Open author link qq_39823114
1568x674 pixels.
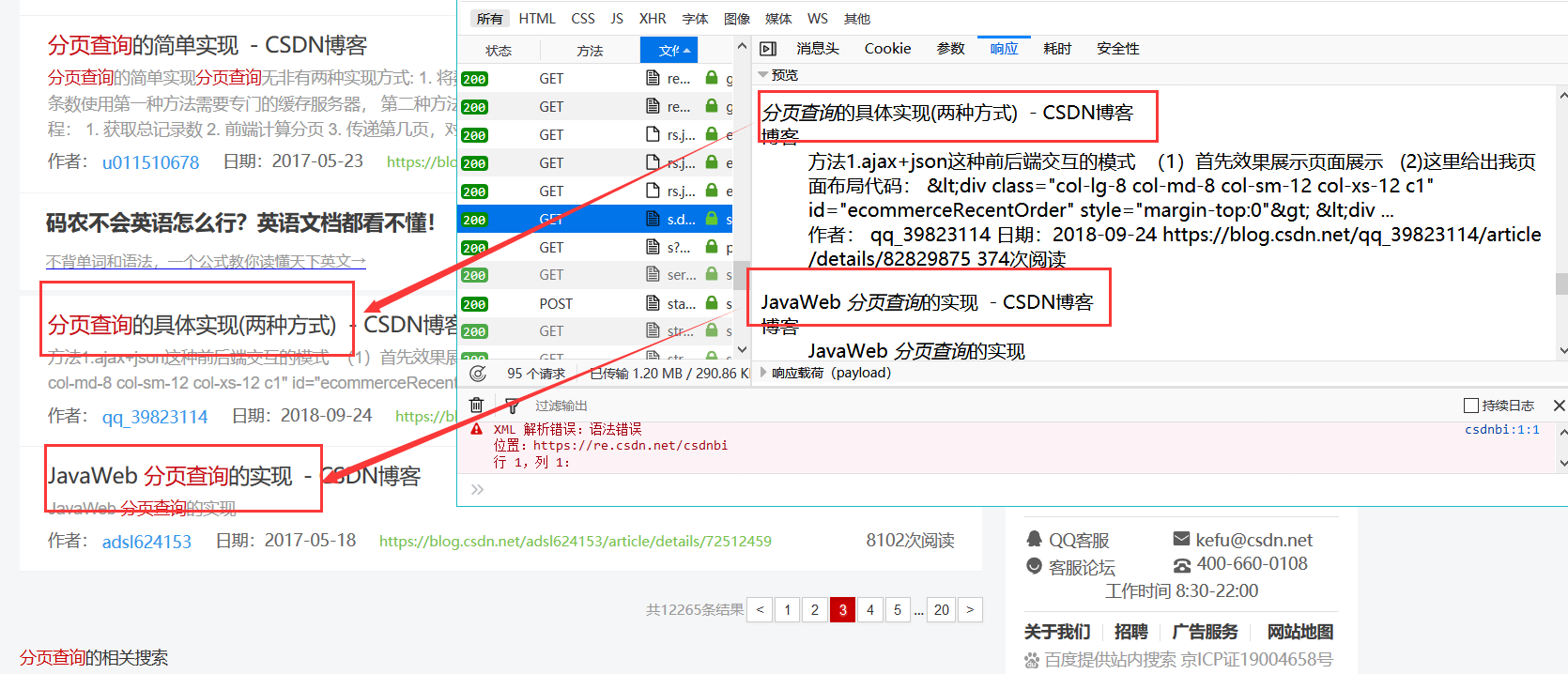click(155, 417)
